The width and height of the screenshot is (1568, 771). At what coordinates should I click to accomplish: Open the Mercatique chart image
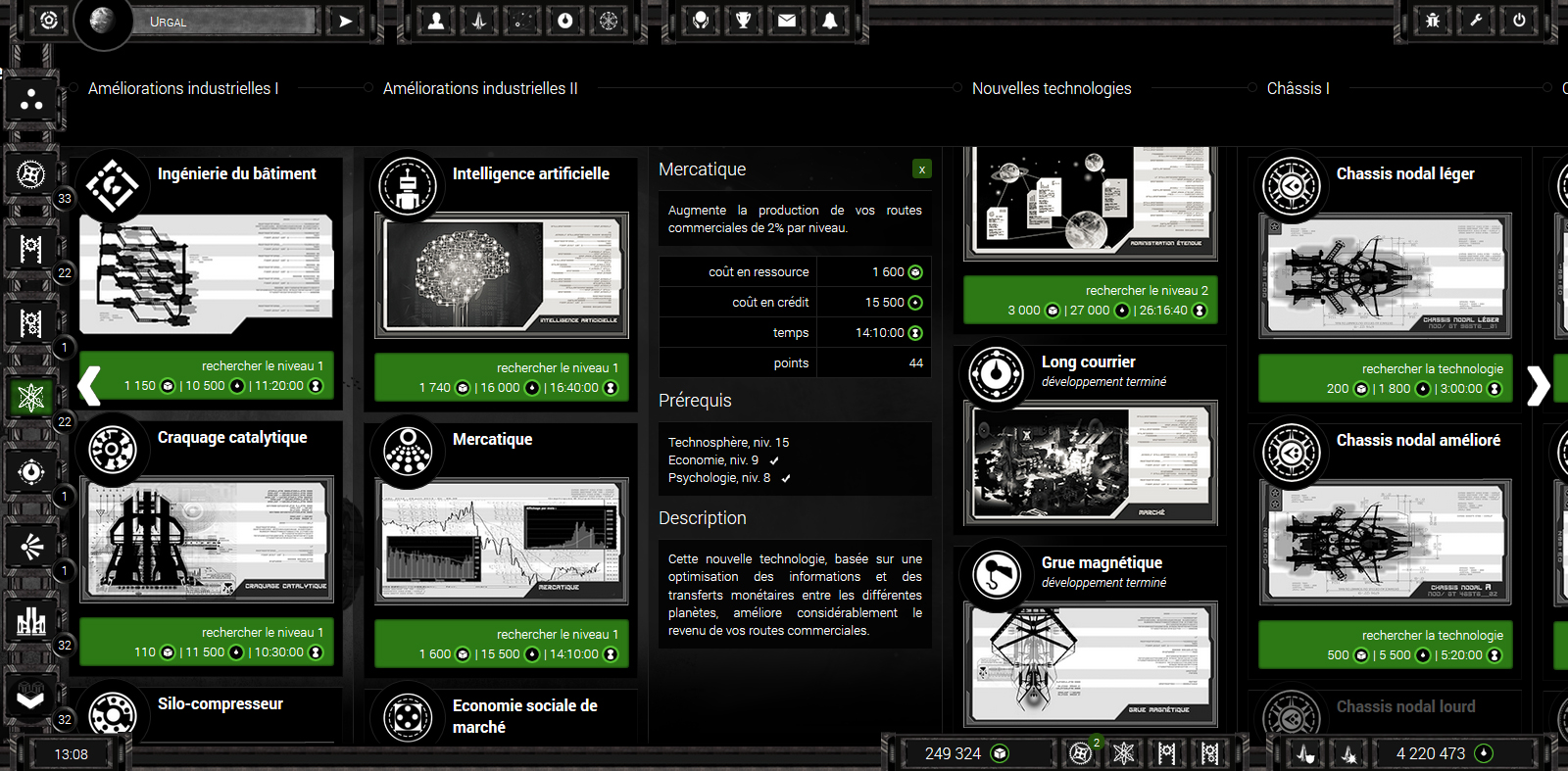(502, 542)
